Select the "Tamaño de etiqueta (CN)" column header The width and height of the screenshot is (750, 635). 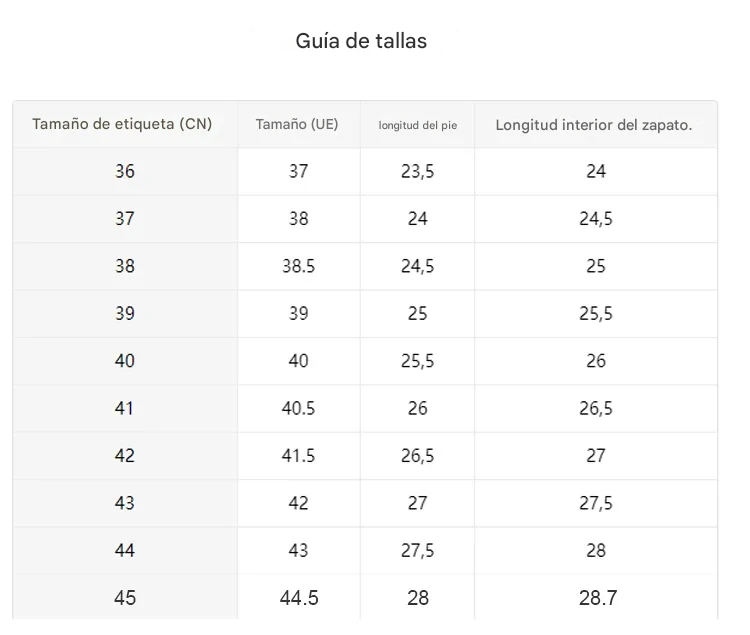point(122,125)
